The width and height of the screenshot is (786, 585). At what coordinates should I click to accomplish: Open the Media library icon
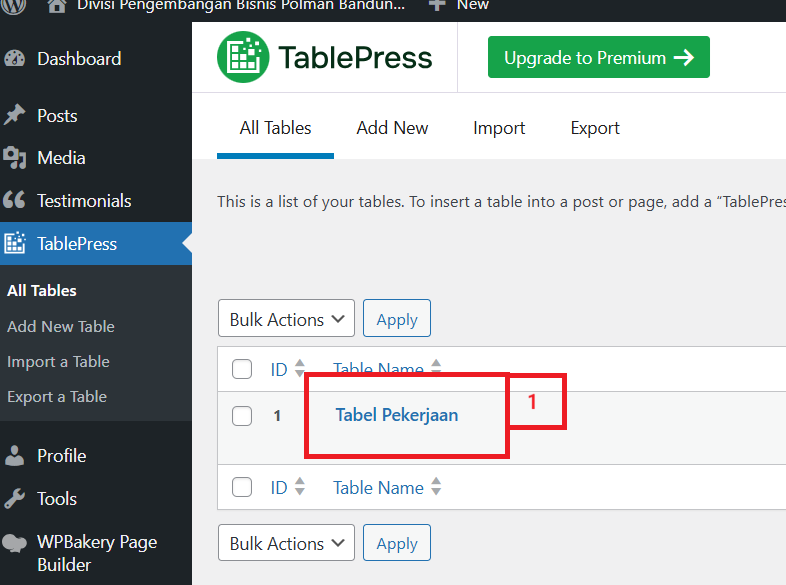[x=14, y=158]
